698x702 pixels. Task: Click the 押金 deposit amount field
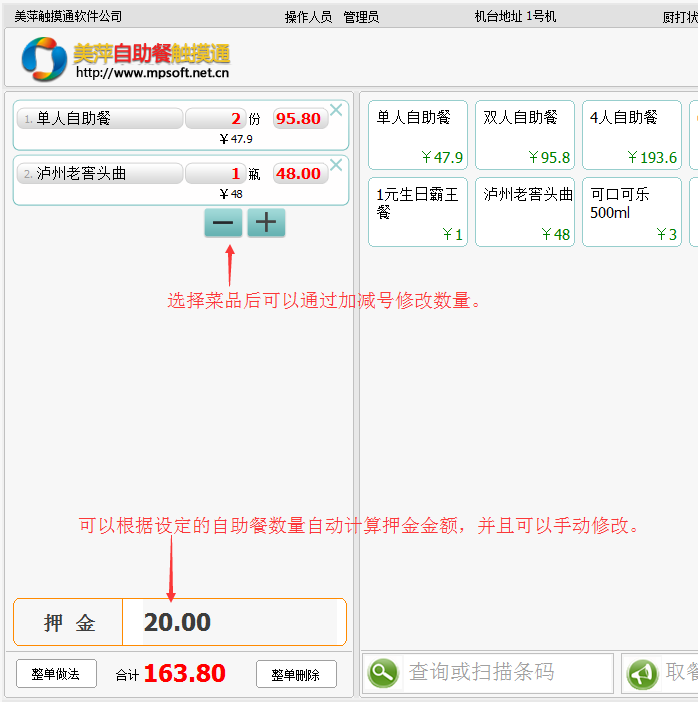[x=233, y=622]
